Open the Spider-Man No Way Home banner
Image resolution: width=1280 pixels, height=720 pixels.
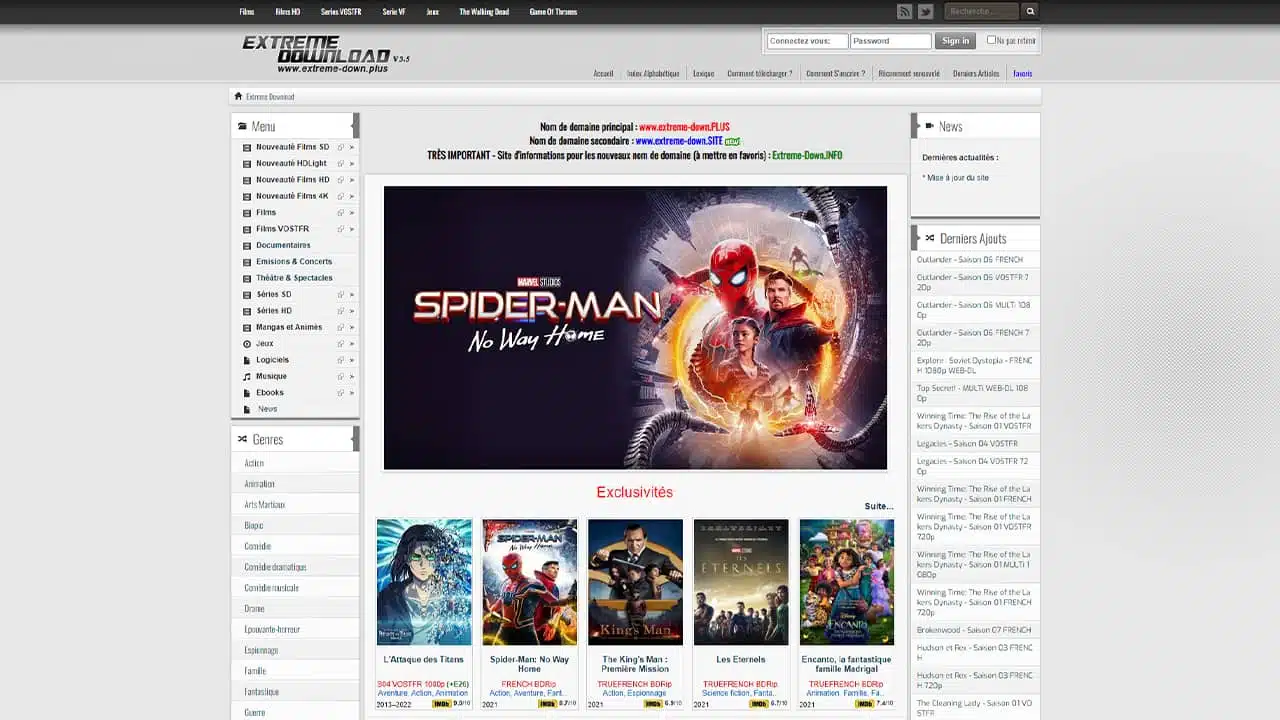click(x=635, y=327)
